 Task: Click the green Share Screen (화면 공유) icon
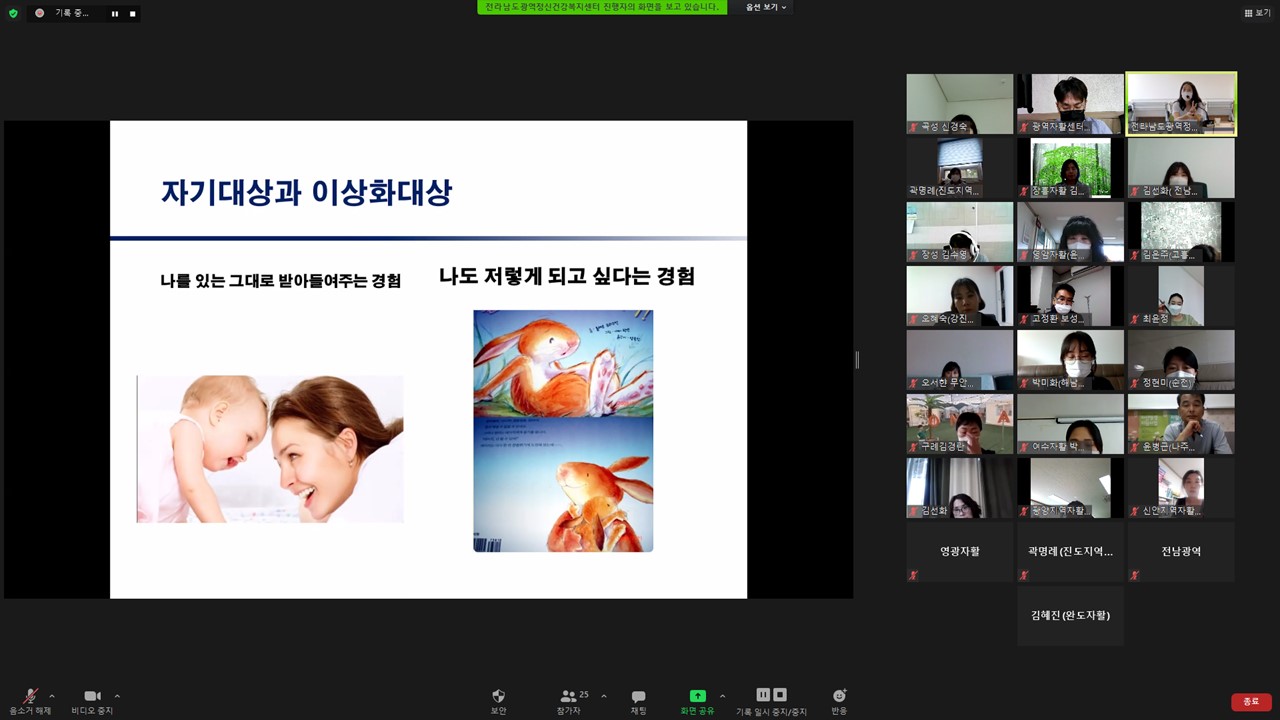(697, 696)
